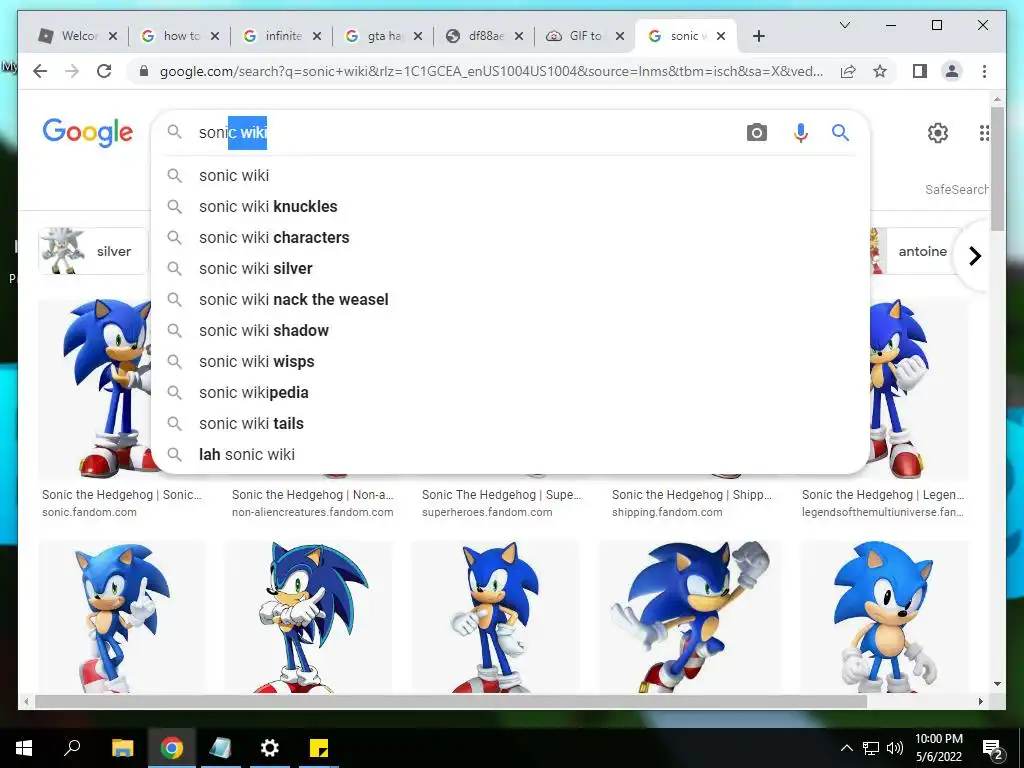Open the Windows Start menu
Screen dimensions: 1024x768
pyautogui.click(x=24, y=748)
